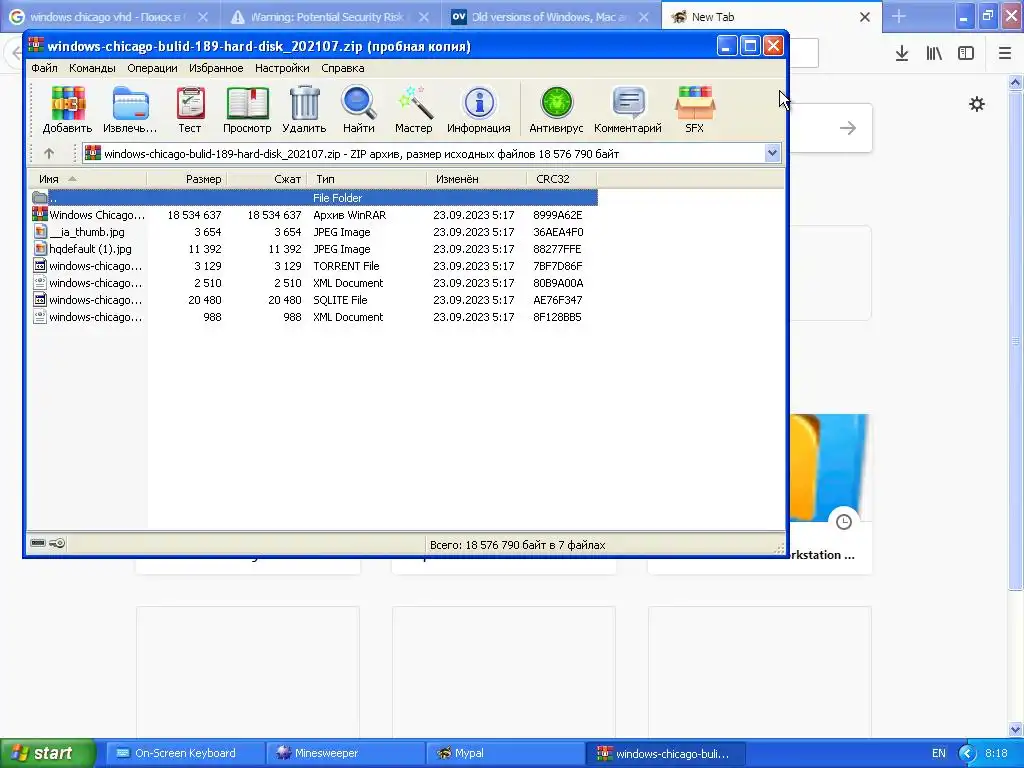
Task: Select the XML Document sized 2 510
Action: point(313,283)
